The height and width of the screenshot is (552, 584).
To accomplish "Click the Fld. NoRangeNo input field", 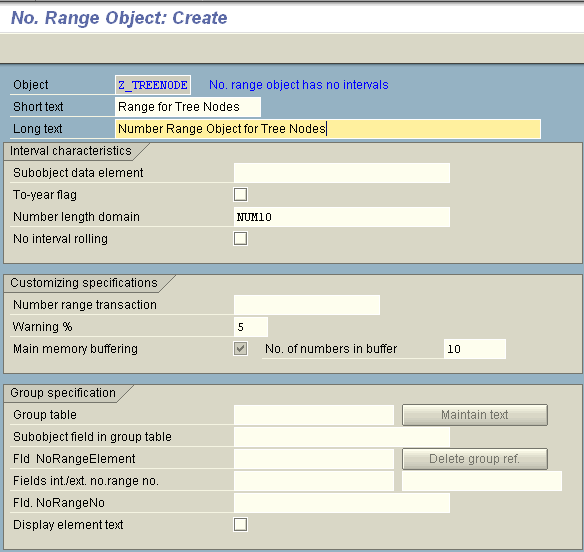I will click(342, 502).
